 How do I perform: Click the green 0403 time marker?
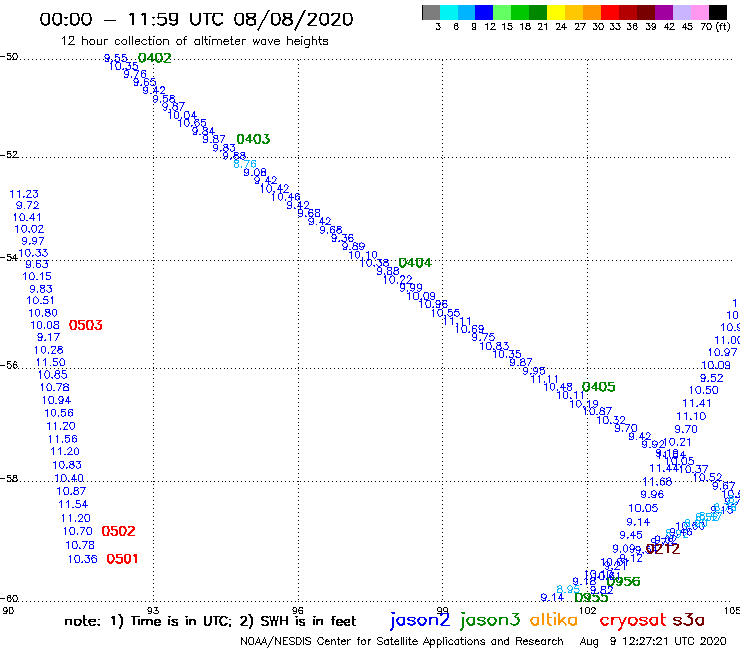click(x=253, y=139)
